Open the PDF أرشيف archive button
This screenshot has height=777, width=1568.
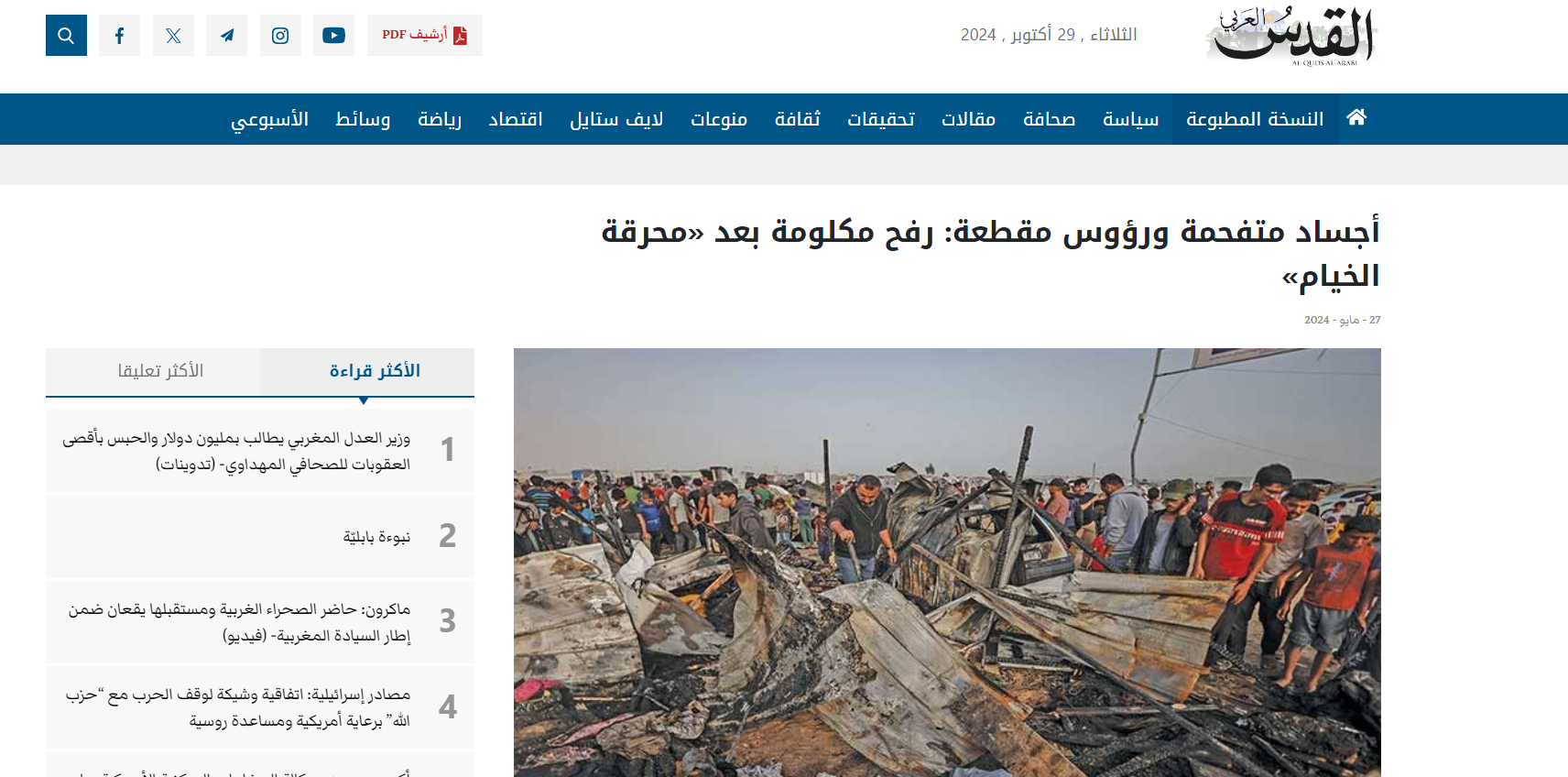point(425,35)
